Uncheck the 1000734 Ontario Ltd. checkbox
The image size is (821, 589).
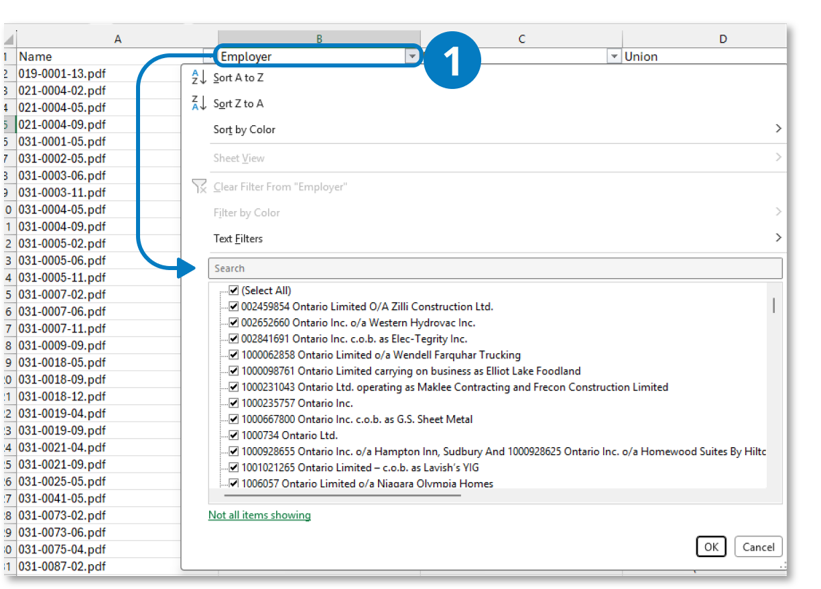click(x=234, y=436)
